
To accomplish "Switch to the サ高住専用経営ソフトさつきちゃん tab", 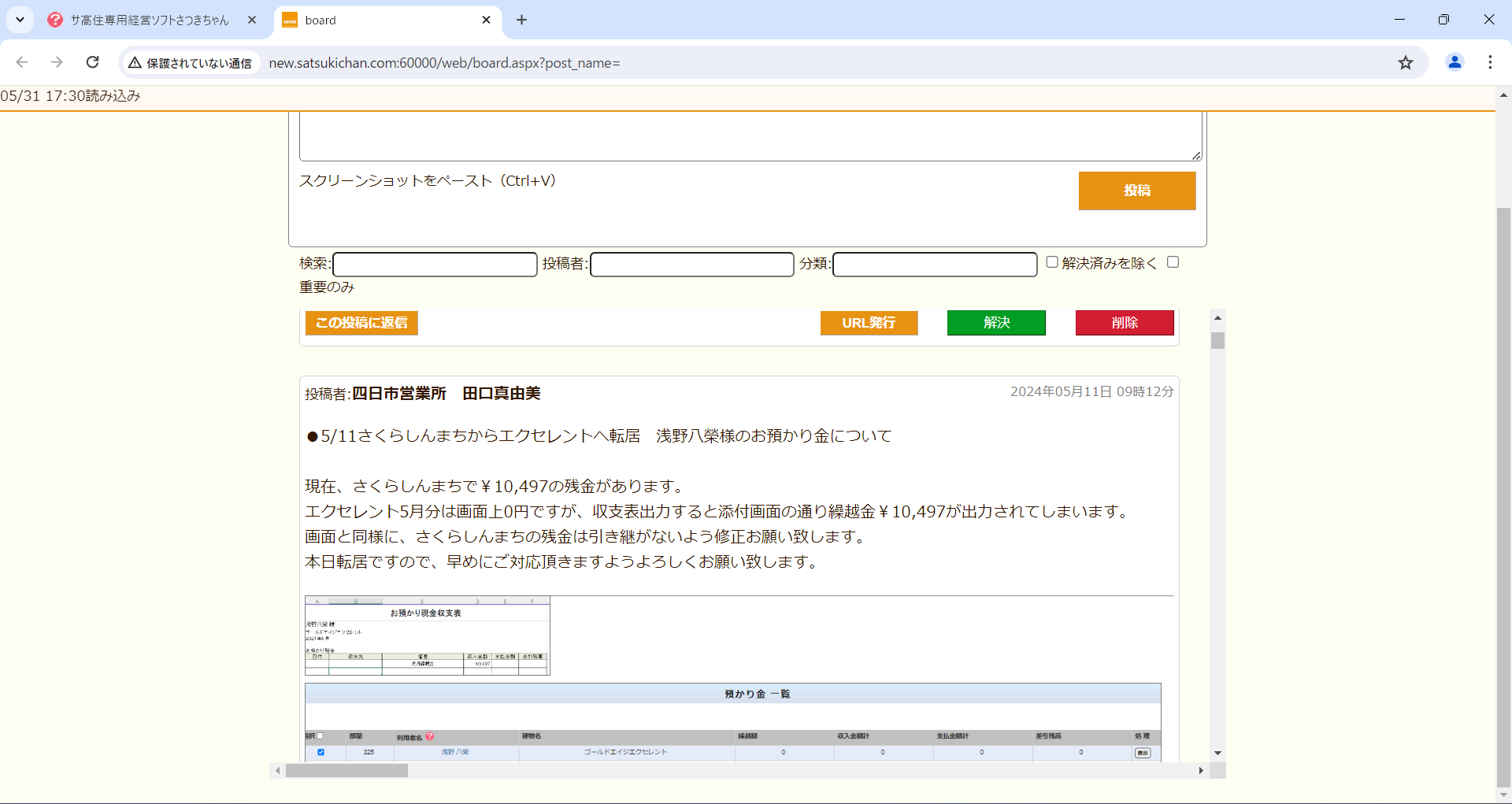I will tap(150, 20).
